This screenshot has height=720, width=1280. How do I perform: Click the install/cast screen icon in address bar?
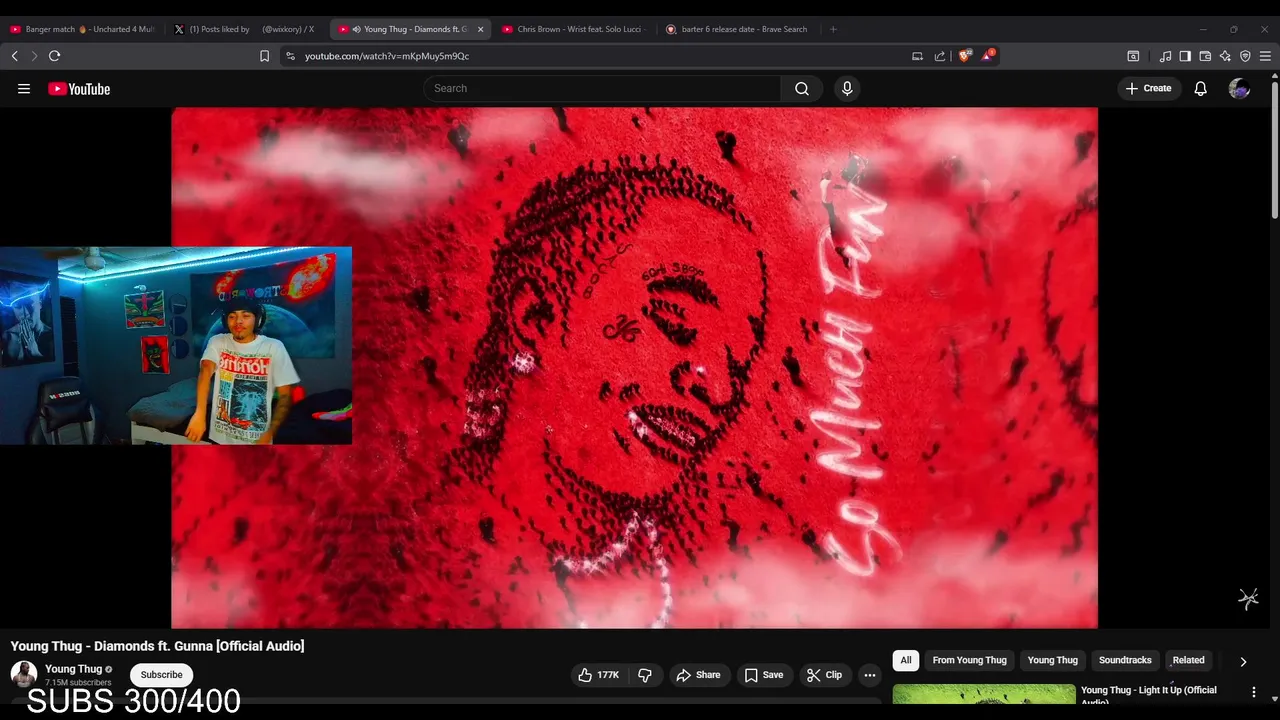917,56
